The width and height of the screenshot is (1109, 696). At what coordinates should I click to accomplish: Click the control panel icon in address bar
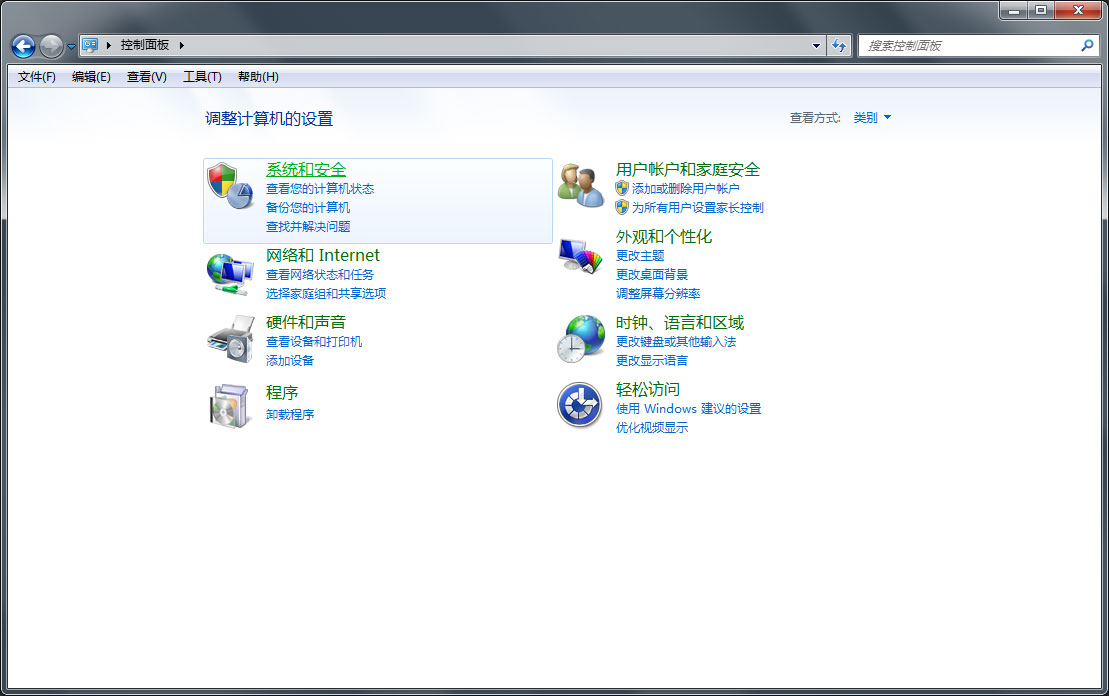90,45
